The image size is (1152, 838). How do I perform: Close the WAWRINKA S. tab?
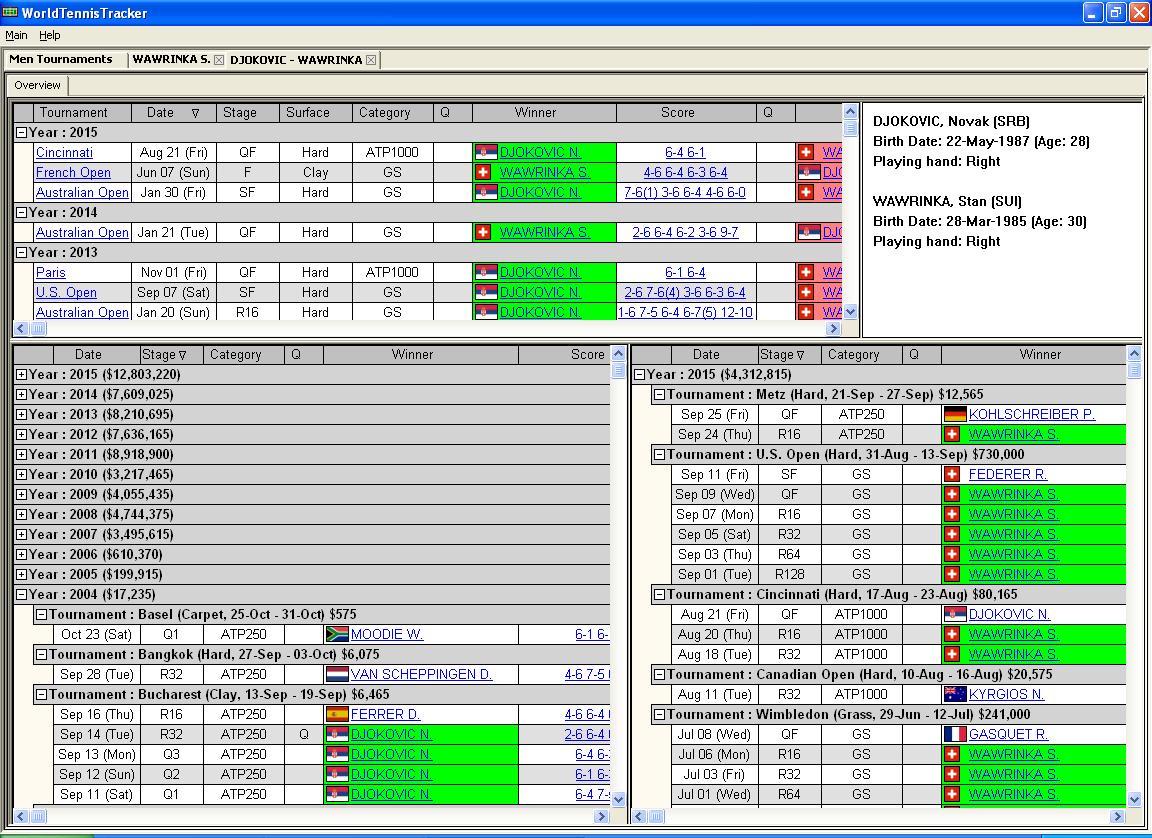(219, 60)
